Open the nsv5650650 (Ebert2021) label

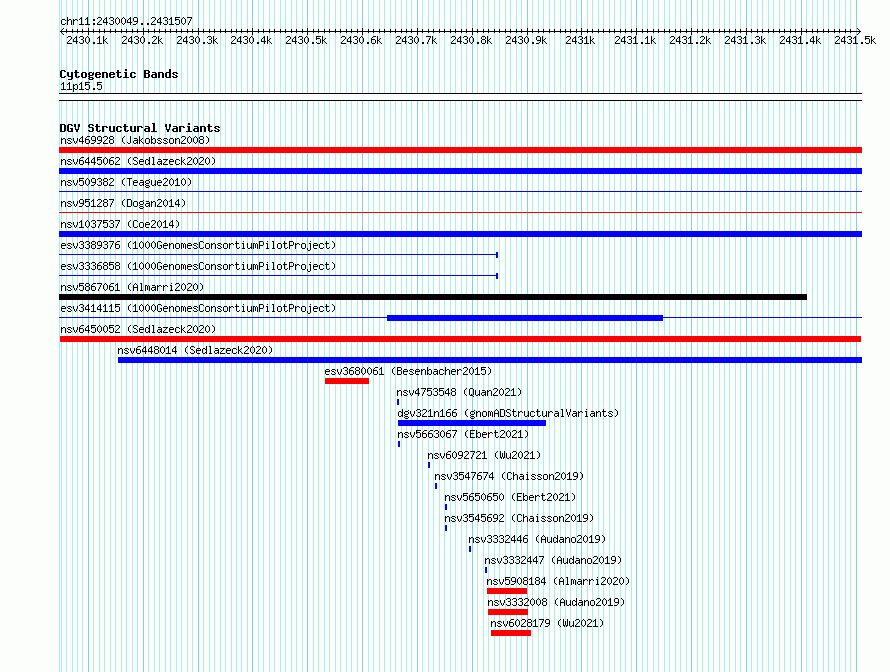pyautogui.click(x=510, y=497)
